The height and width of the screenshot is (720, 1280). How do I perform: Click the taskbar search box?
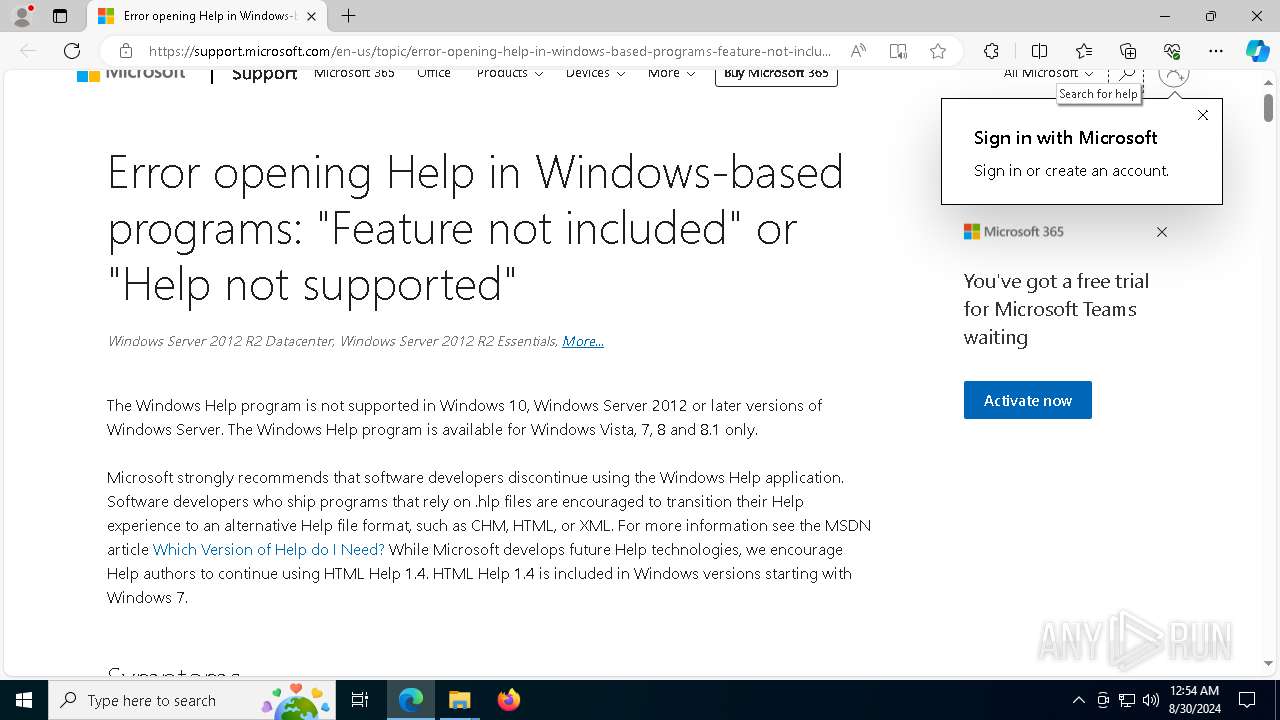[190, 700]
